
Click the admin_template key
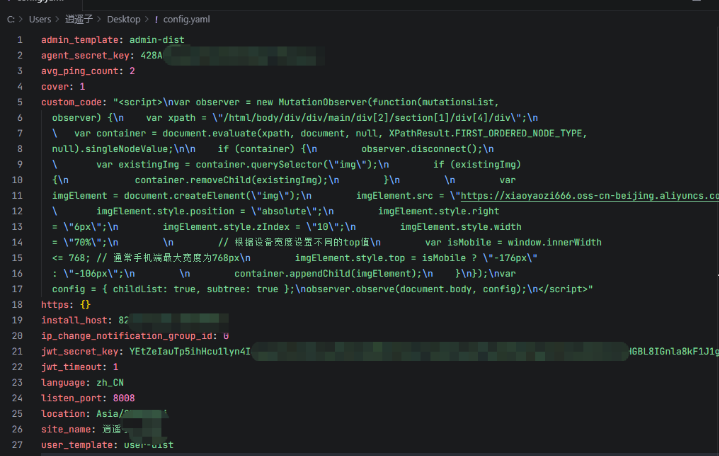coord(80,40)
